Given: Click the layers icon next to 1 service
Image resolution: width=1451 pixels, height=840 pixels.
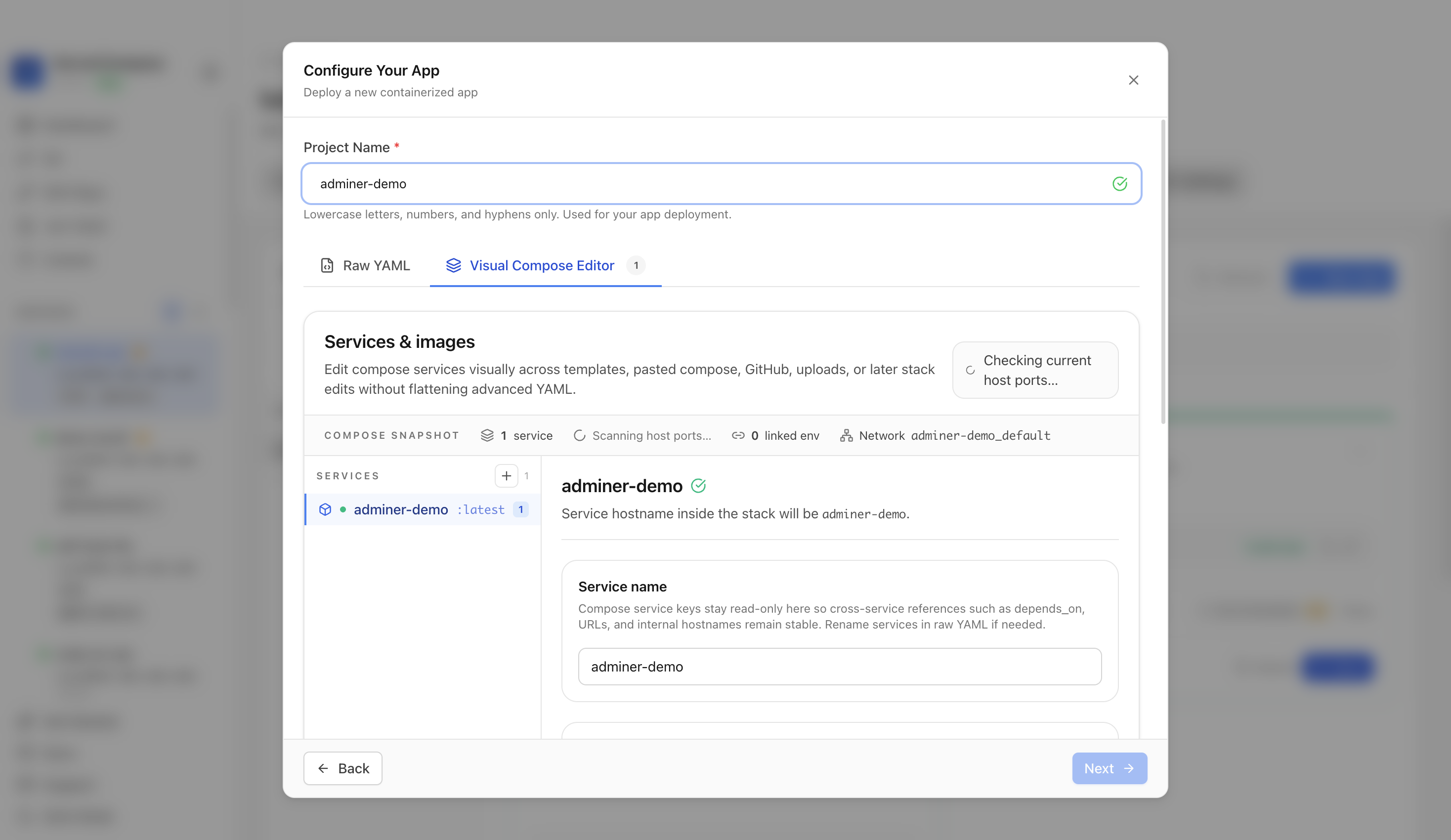Looking at the screenshot, I should click(x=487, y=435).
